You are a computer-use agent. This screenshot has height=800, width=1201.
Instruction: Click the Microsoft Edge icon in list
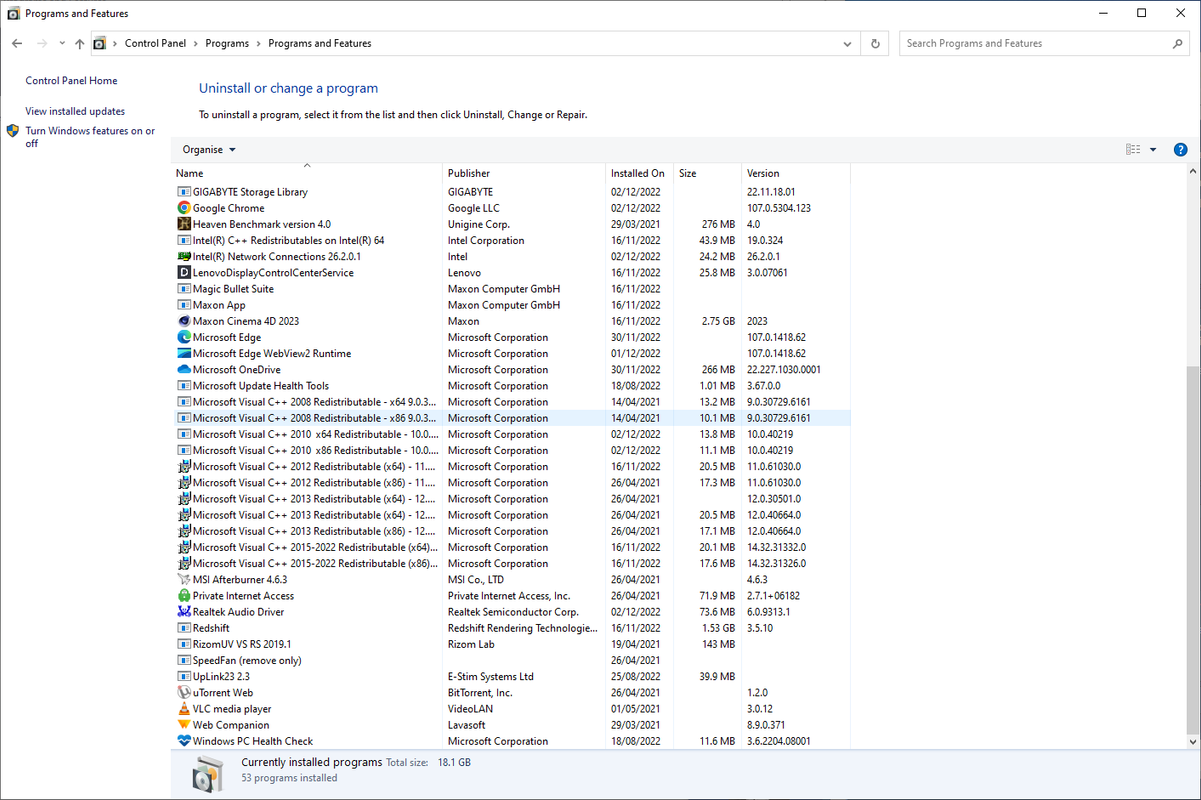click(184, 337)
